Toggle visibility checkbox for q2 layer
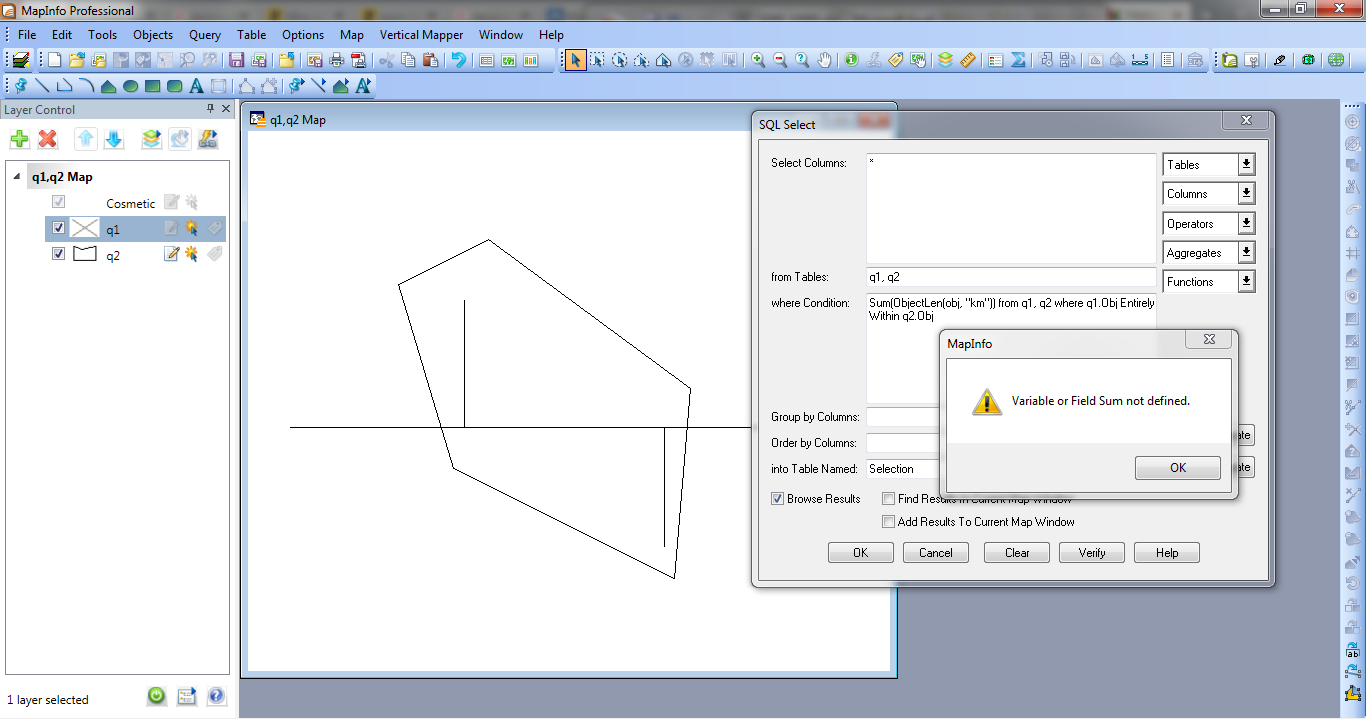1366x719 pixels. click(x=58, y=254)
